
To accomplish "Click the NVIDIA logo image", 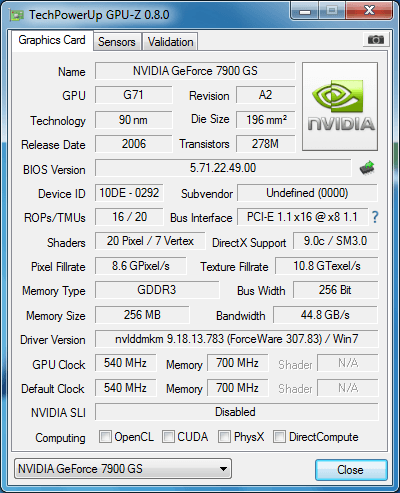I will tap(340, 106).
